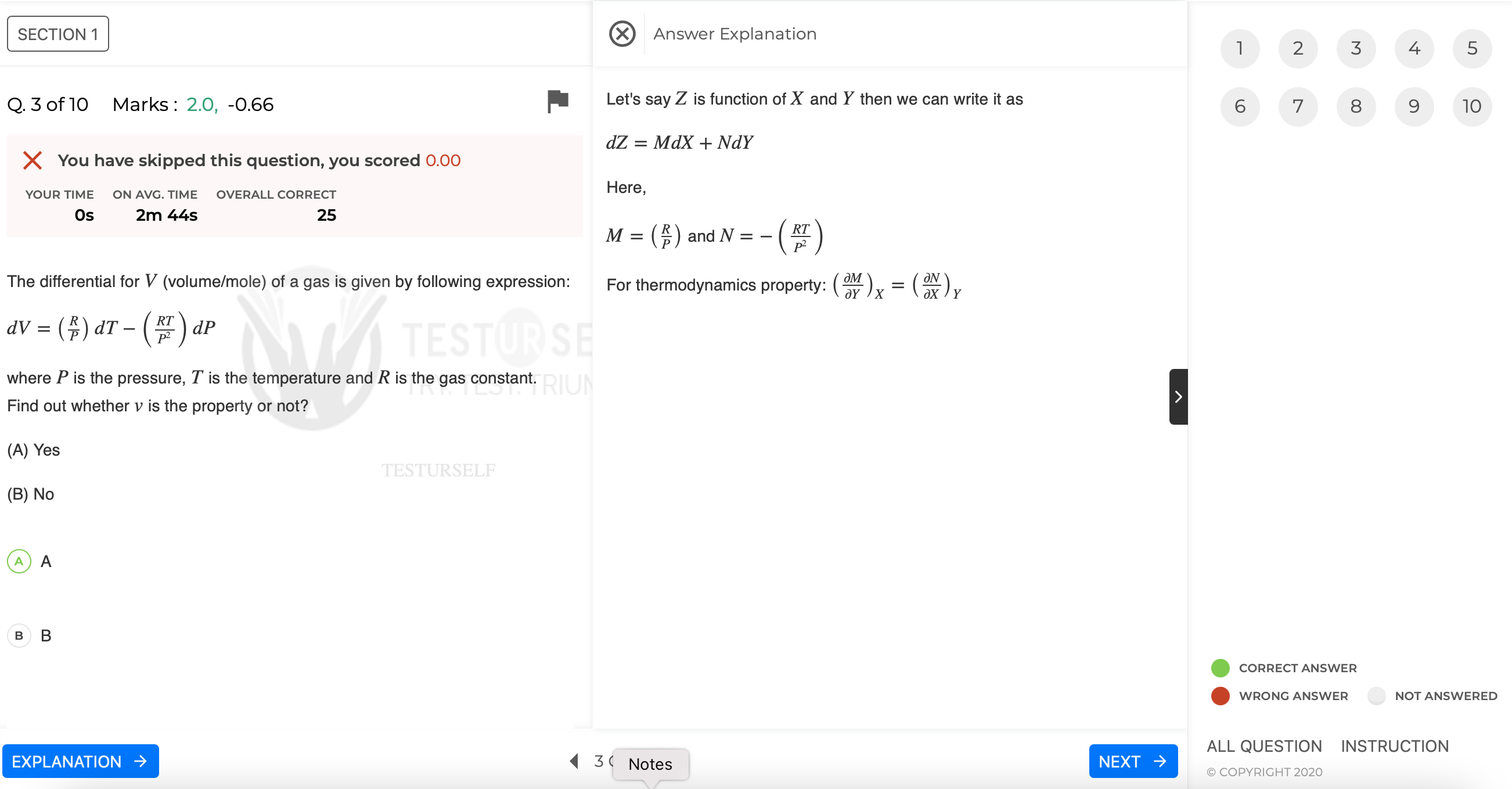Click question number 6 in navigation
The image size is (1512, 789).
[x=1239, y=105]
